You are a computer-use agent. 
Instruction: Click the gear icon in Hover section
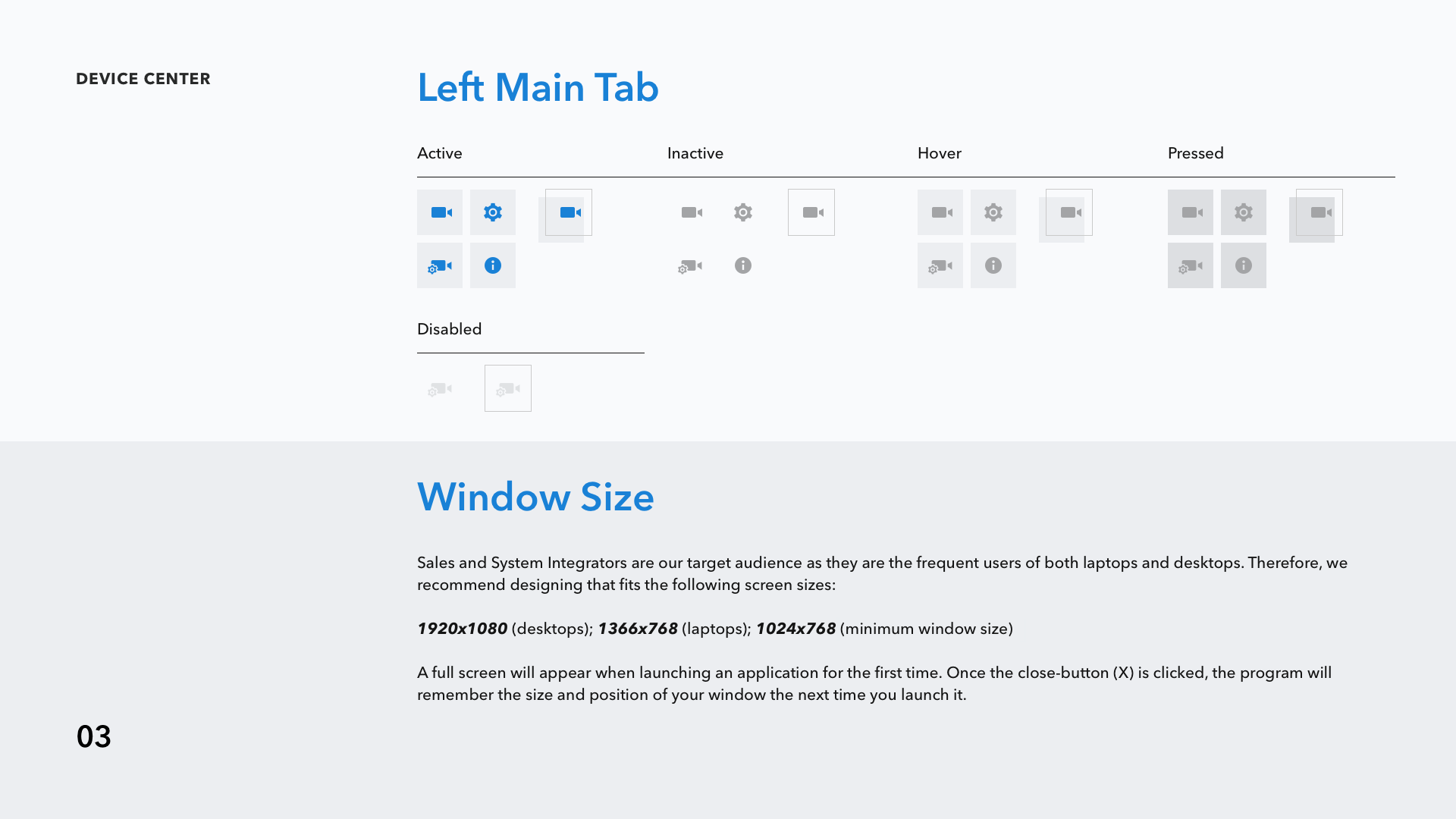pos(993,212)
